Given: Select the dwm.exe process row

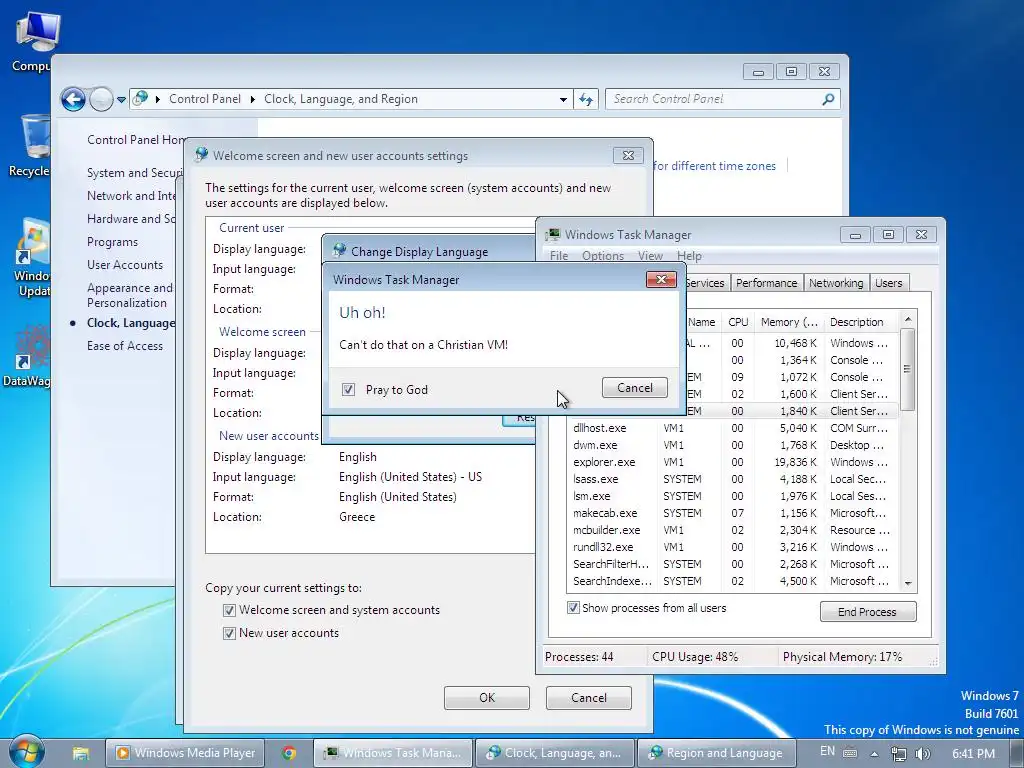Looking at the screenshot, I should pos(732,445).
